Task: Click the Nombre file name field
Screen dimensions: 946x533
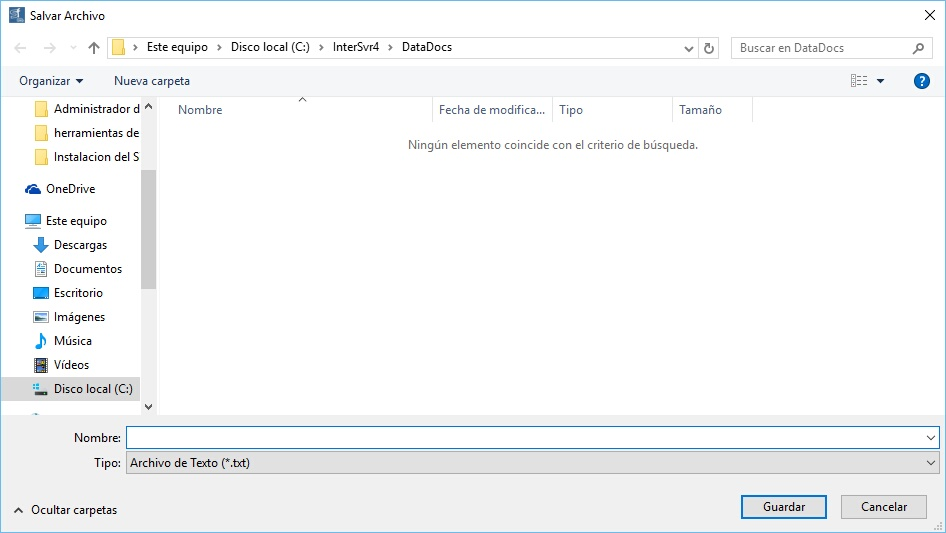Action: pos(525,438)
